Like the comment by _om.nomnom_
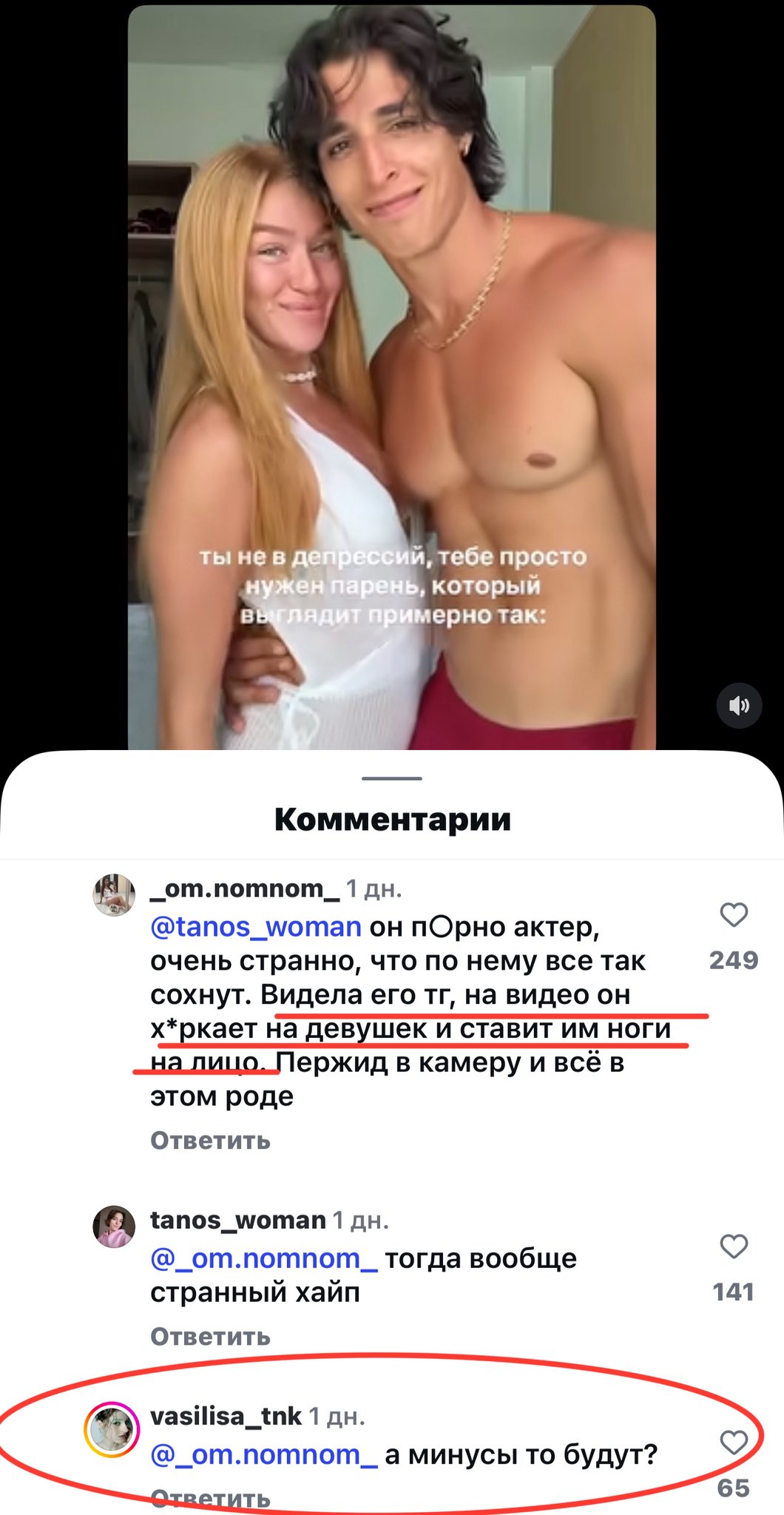Image resolution: width=784 pixels, height=1515 pixels. [x=734, y=915]
